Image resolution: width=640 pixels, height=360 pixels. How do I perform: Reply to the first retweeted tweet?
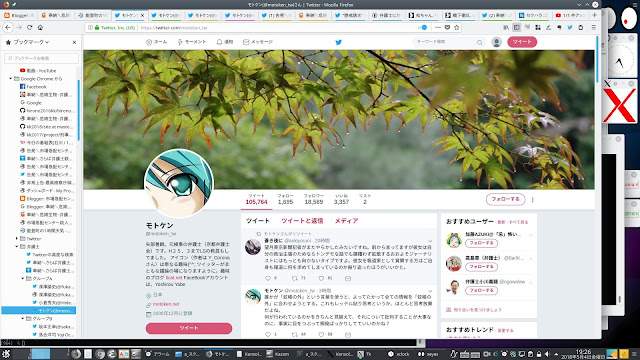(x=268, y=278)
